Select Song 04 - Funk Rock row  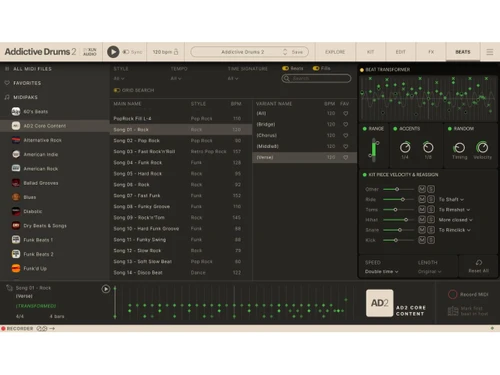click(x=181, y=163)
